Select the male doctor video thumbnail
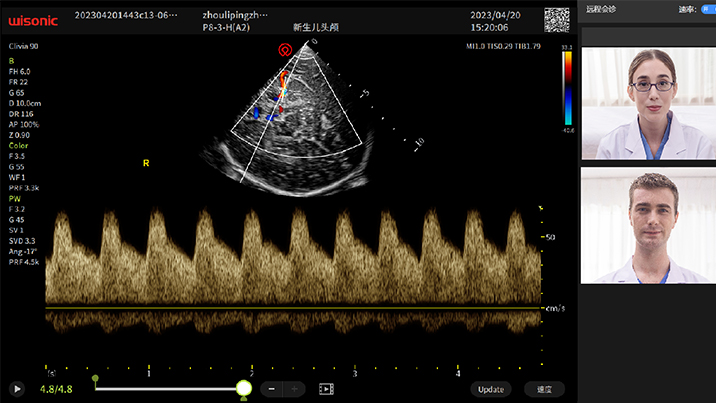This screenshot has width=716, height=403. click(x=648, y=225)
